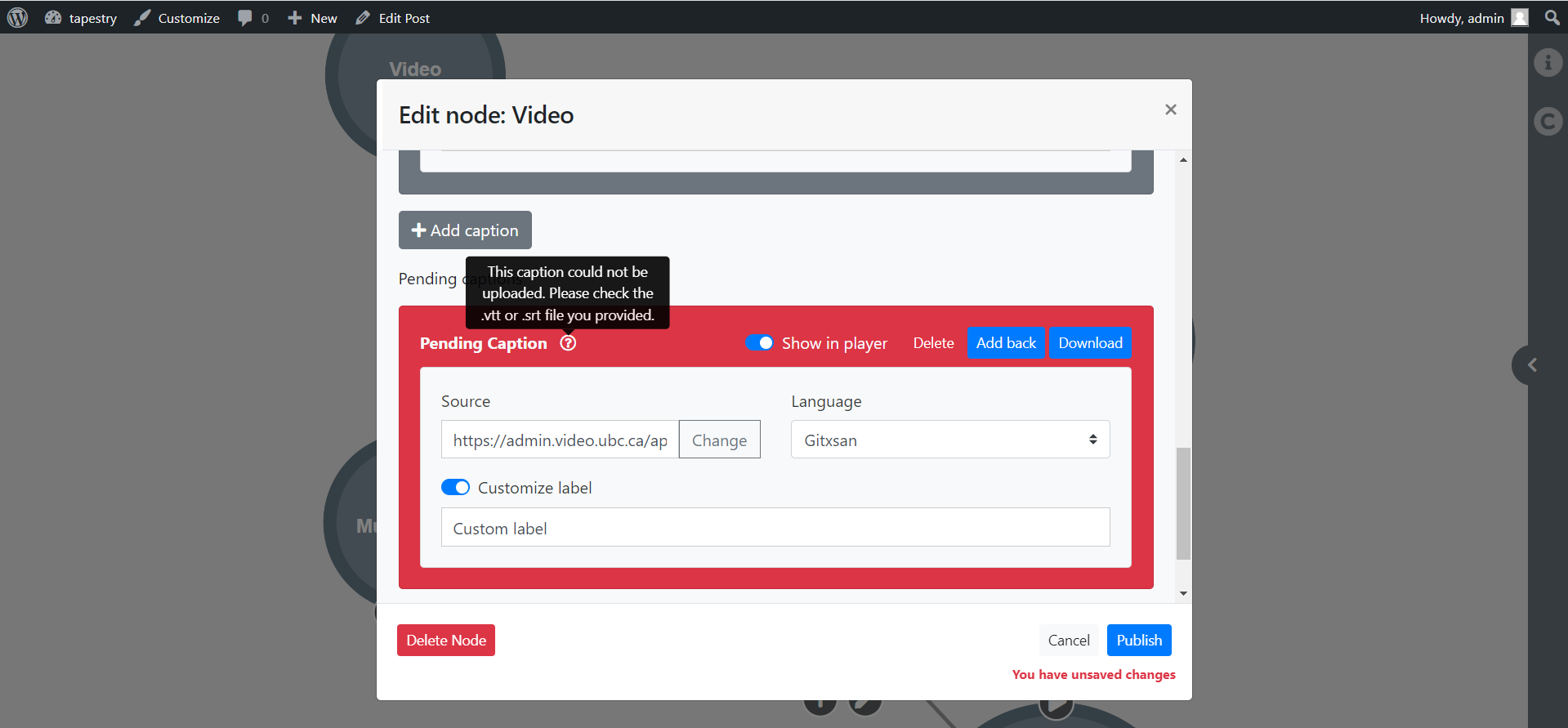Open the tapestry site dashboard link
Image resolution: width=1568 pixels, height=728 pixels.
coord(81,18)
